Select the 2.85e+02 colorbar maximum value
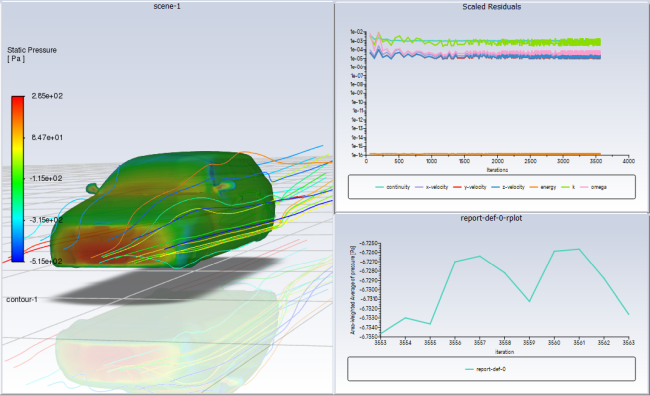 click(x=47, y=96)
